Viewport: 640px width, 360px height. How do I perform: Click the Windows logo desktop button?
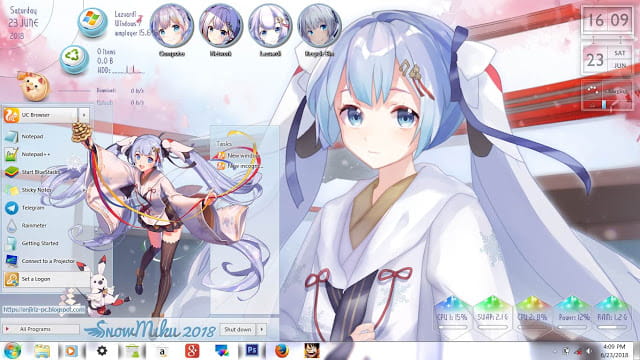[93, 22]
